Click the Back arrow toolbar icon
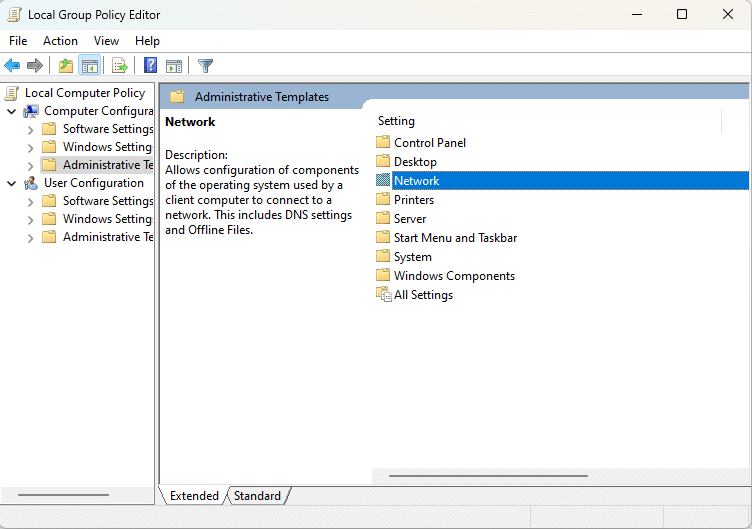The image size is (752, 529). (12, 66)
